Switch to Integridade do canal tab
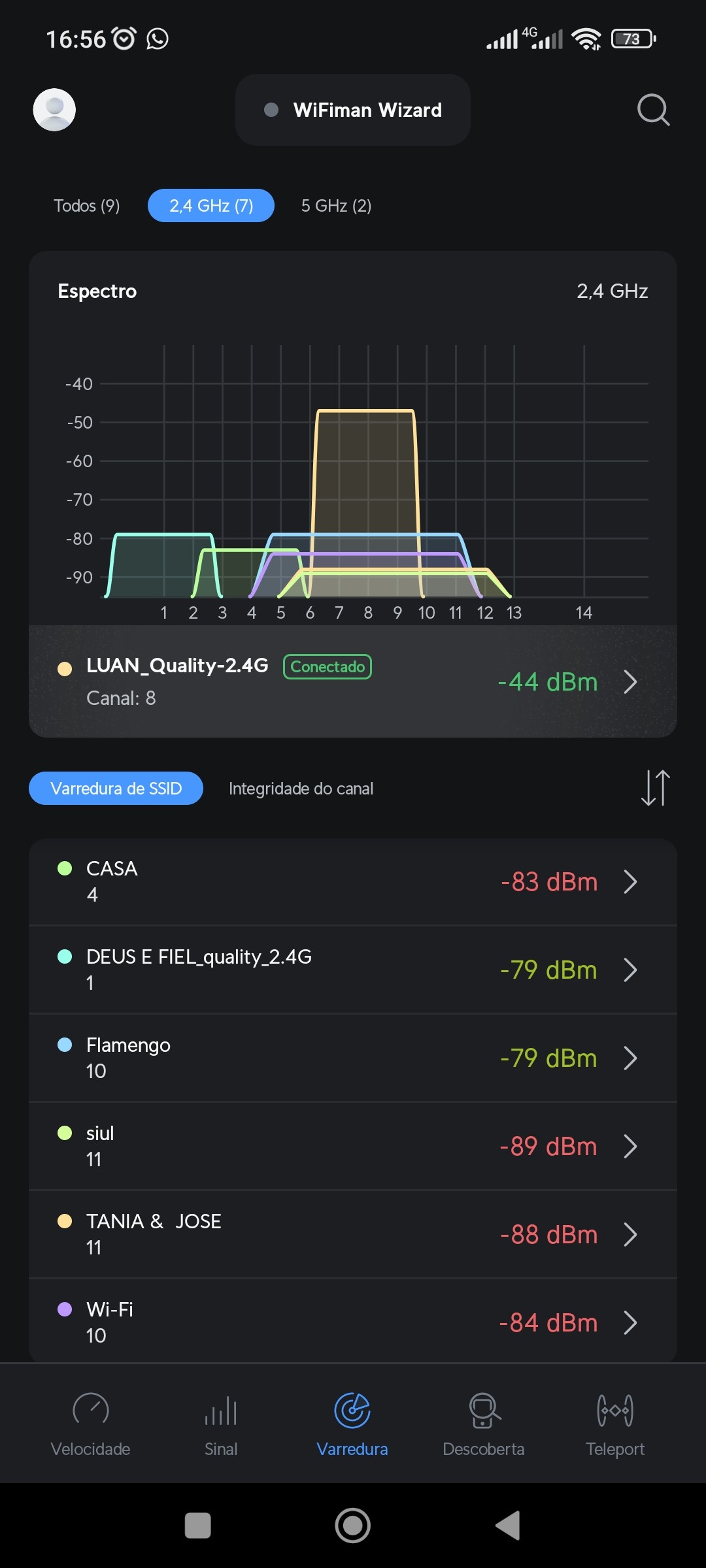The width and height of the screenshot is (706, 1568). (301, 789)
